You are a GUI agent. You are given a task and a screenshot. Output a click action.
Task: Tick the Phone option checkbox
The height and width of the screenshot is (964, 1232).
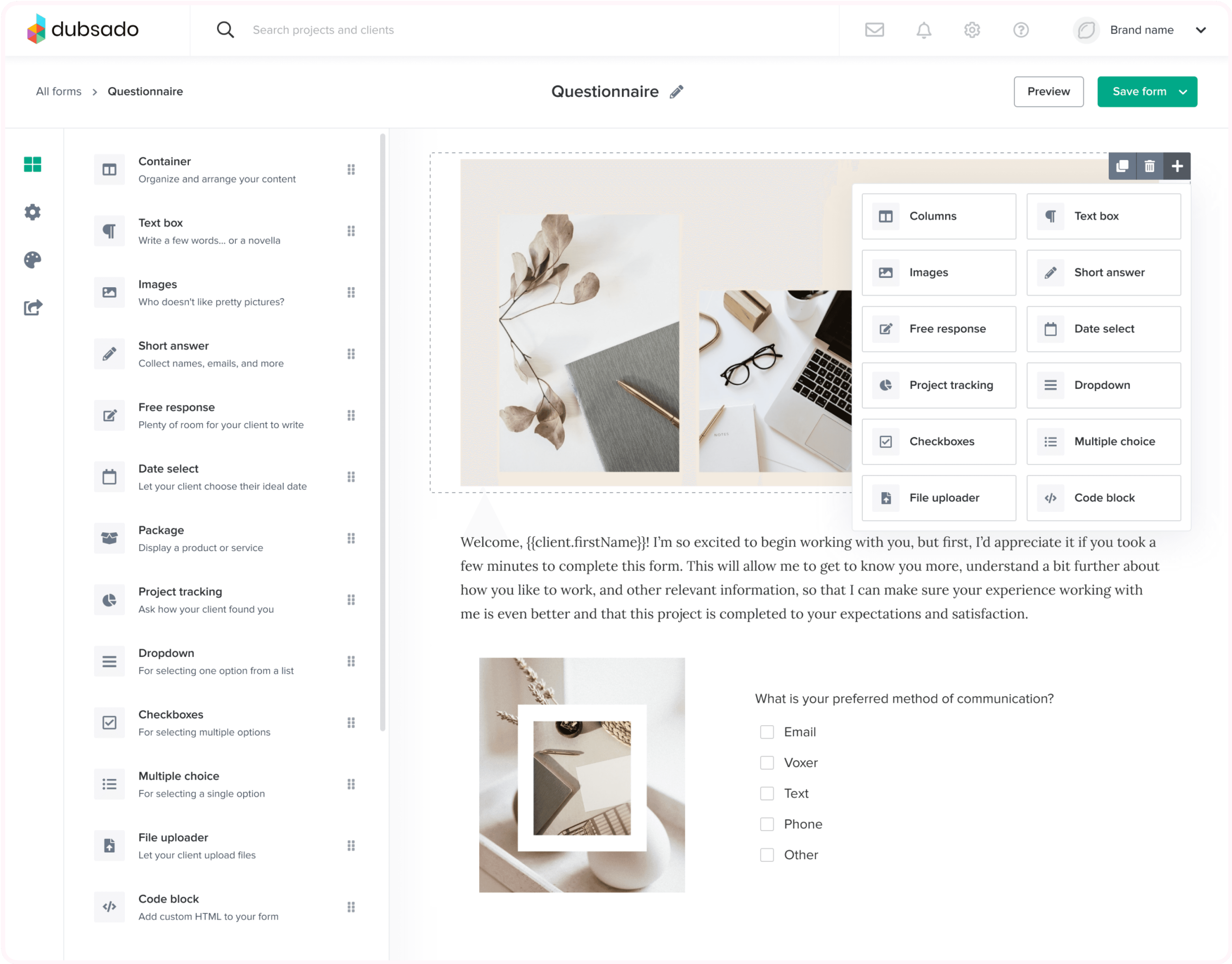[767, 824]
